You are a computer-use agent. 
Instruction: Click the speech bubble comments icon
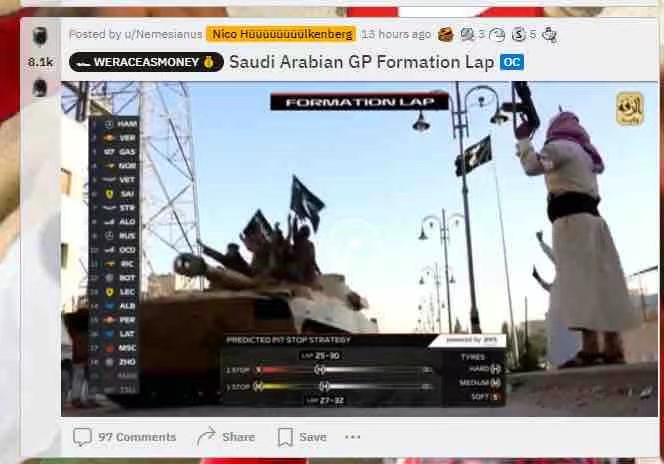(82, 437)
